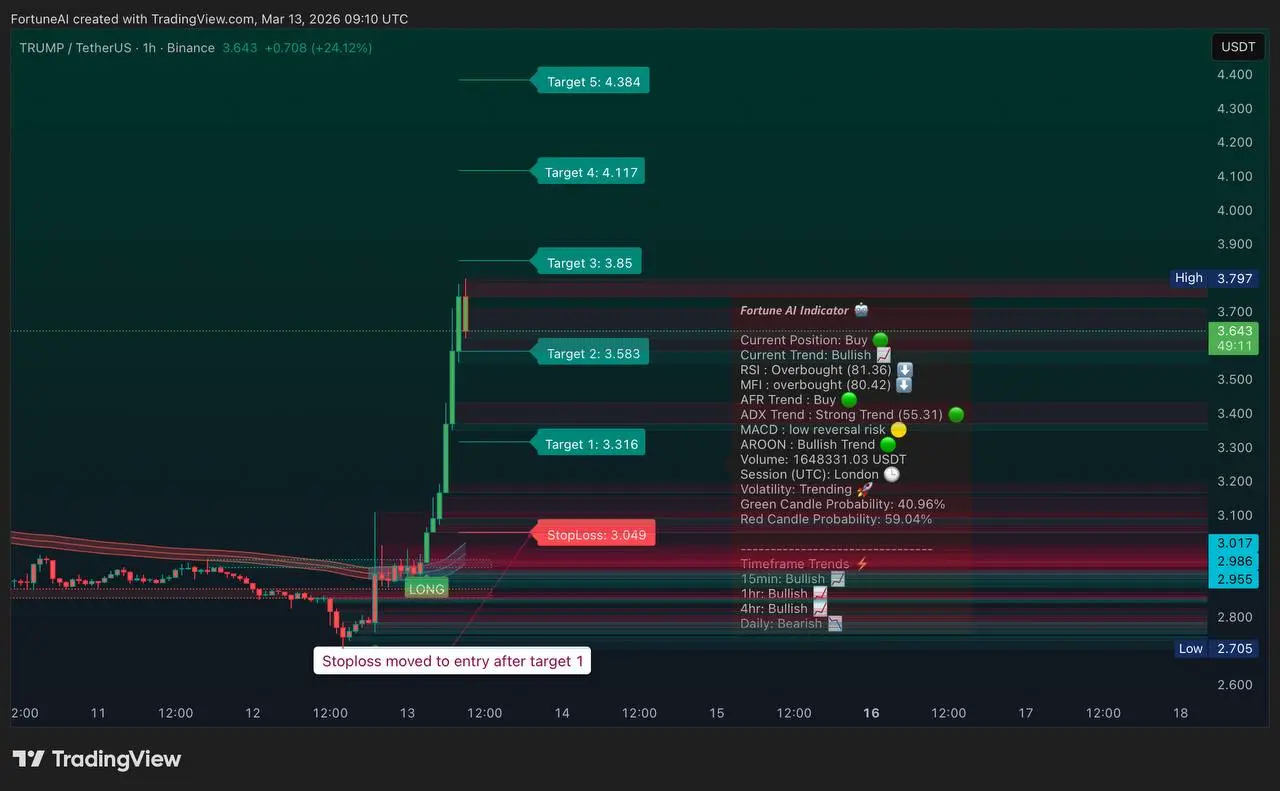Click date label 16 on the time axis
This screenshot has height=791, width=1280.
(x=871, y=713)
